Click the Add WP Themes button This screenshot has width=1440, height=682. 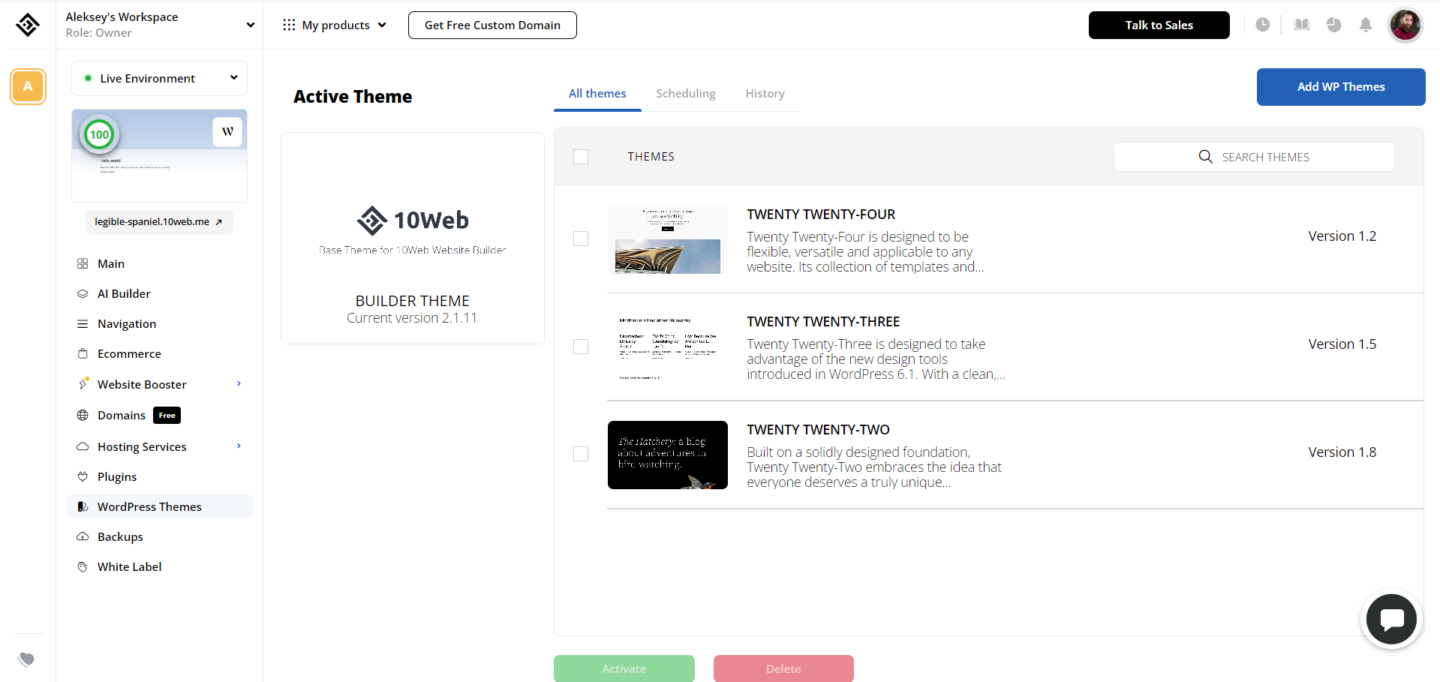click(1341, 87)
